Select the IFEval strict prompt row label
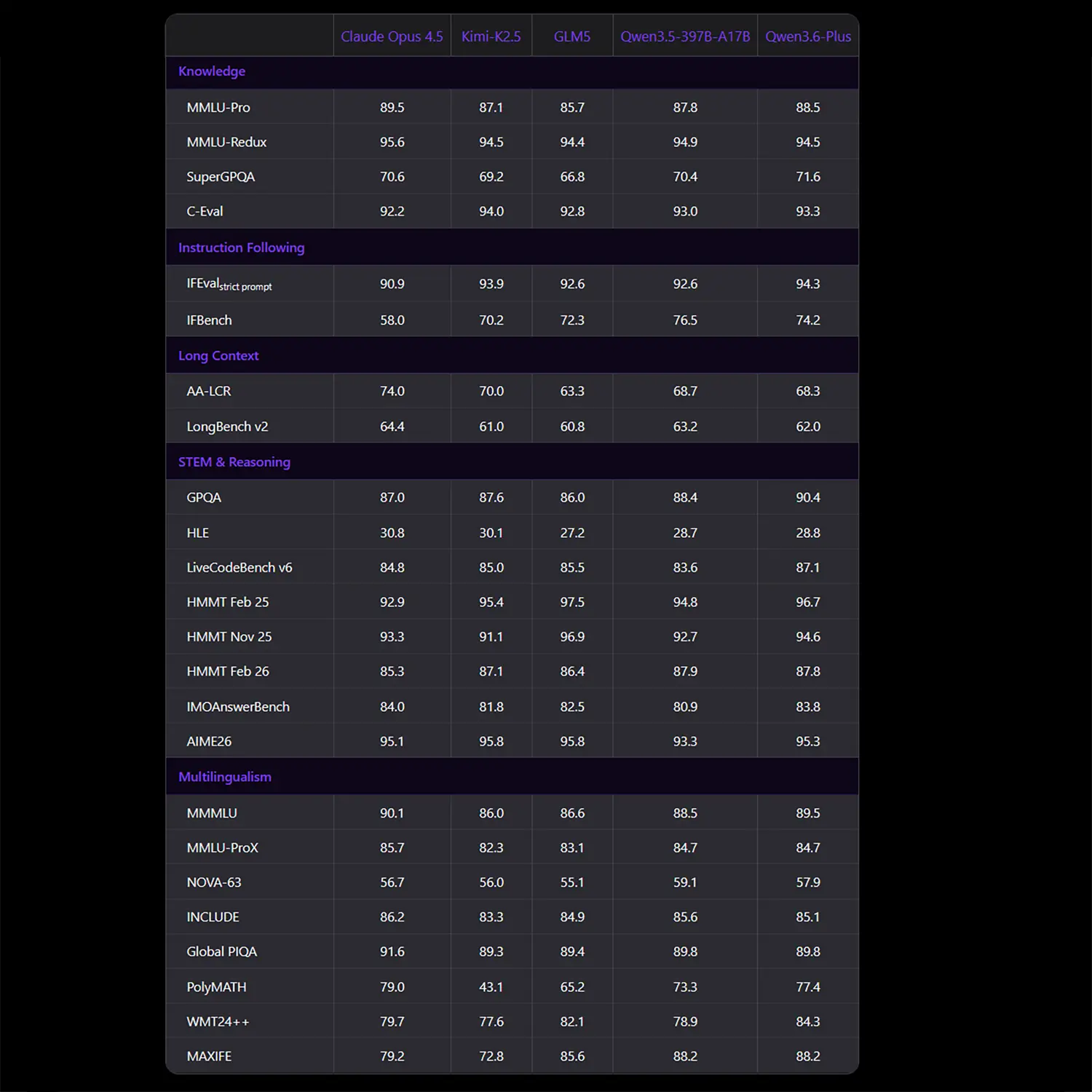This screenshot has width=1092, height=1092. [x=229, y=285]
